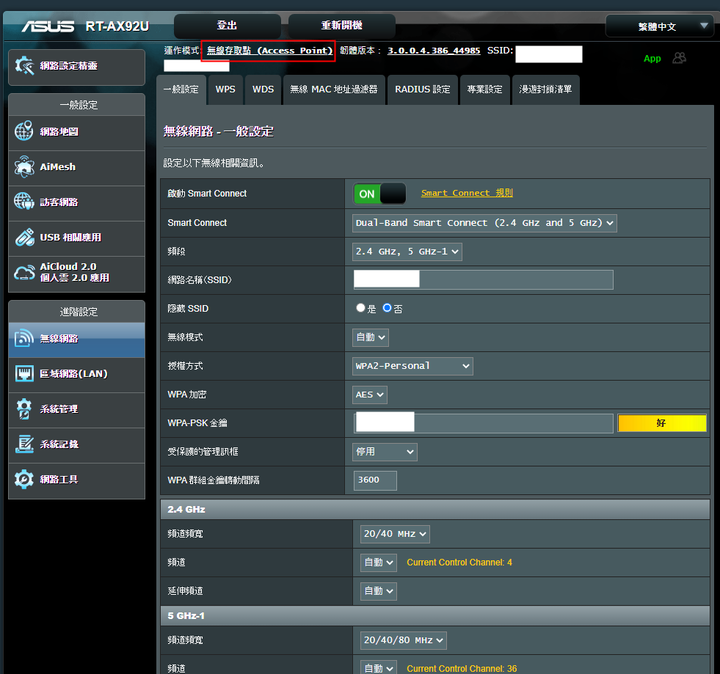The height and width of the screenshot is (674, 720).
Task: Click the System Administration gear icon
Action: click(x=24, y=409)
